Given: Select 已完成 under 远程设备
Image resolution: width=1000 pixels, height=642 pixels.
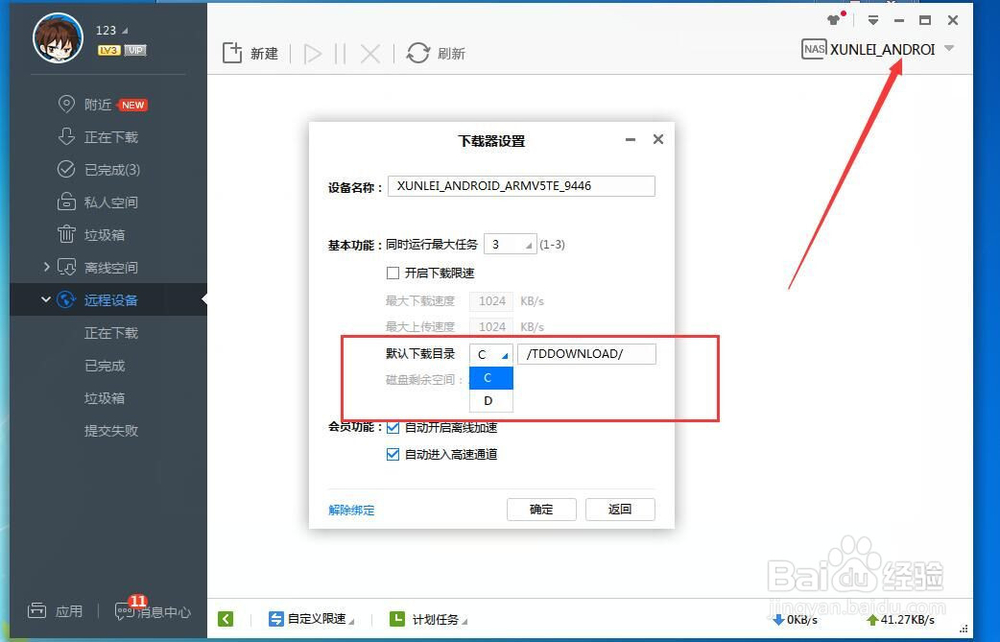Looking at the screenshot, I should pos(105,365).
